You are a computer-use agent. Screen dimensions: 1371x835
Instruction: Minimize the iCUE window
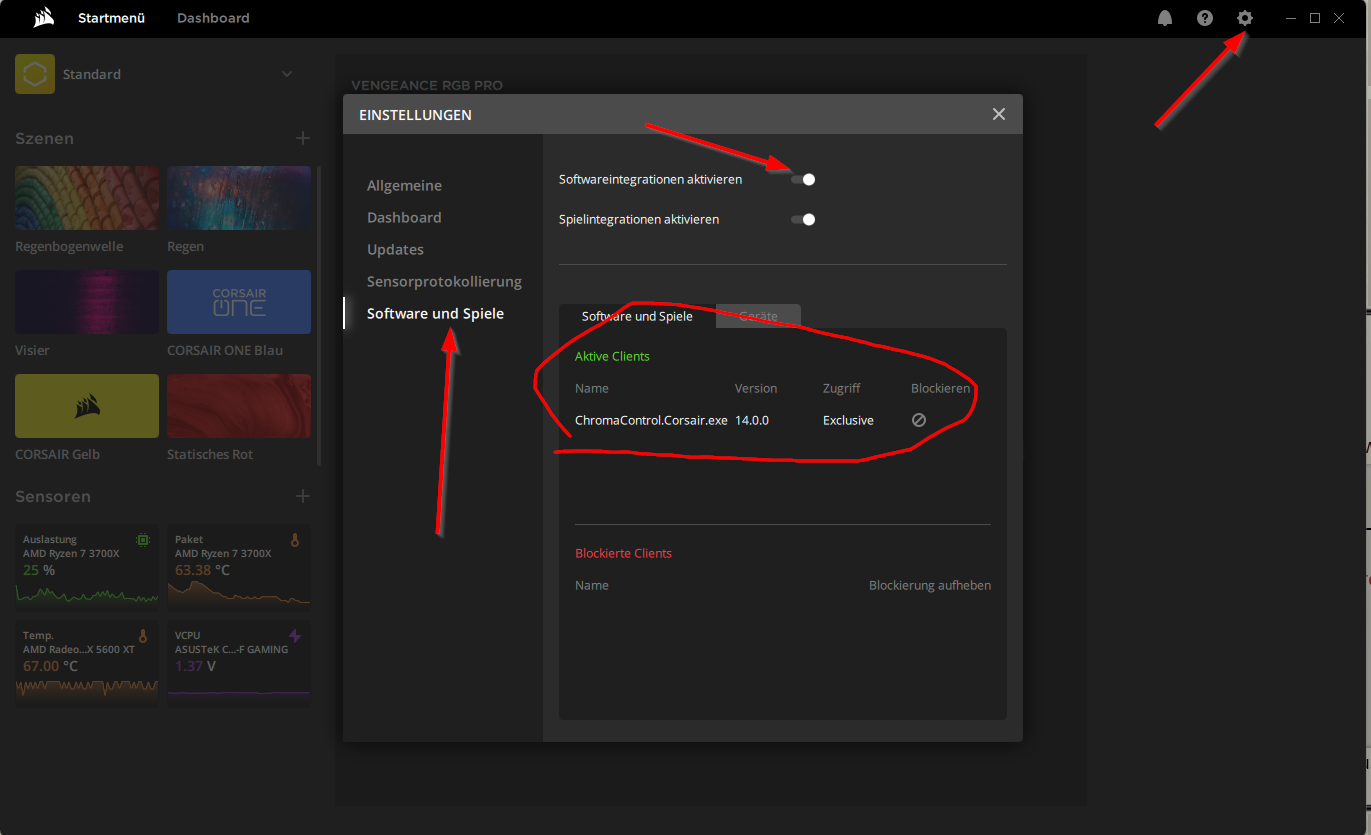[1291, 18]
